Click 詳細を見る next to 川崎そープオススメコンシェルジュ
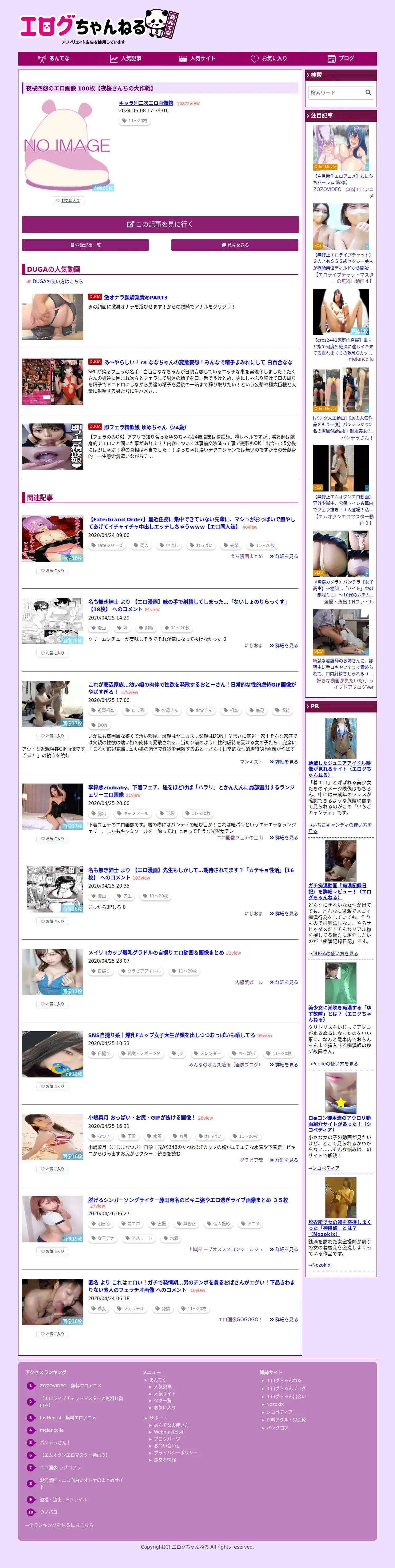The width and height of the screenshot is (395, 1568). (x=284, y=1249)
